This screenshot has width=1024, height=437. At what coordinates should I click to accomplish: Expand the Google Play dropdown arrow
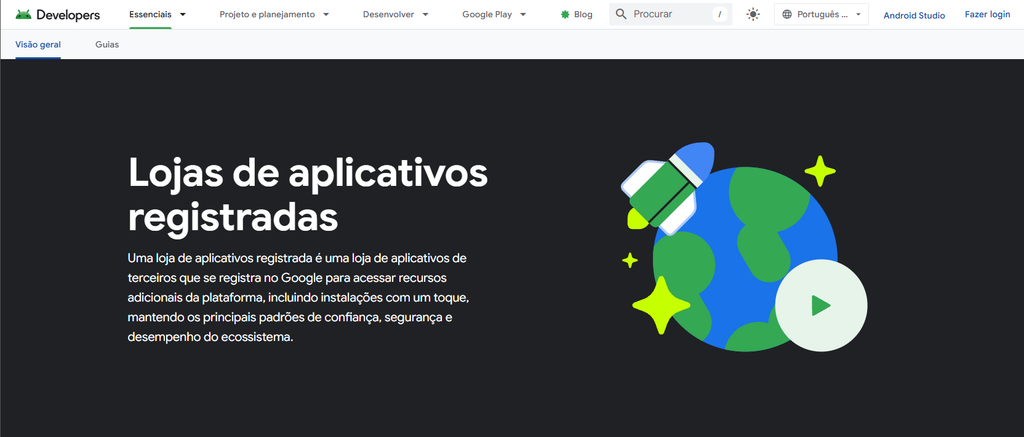point(523,14)
